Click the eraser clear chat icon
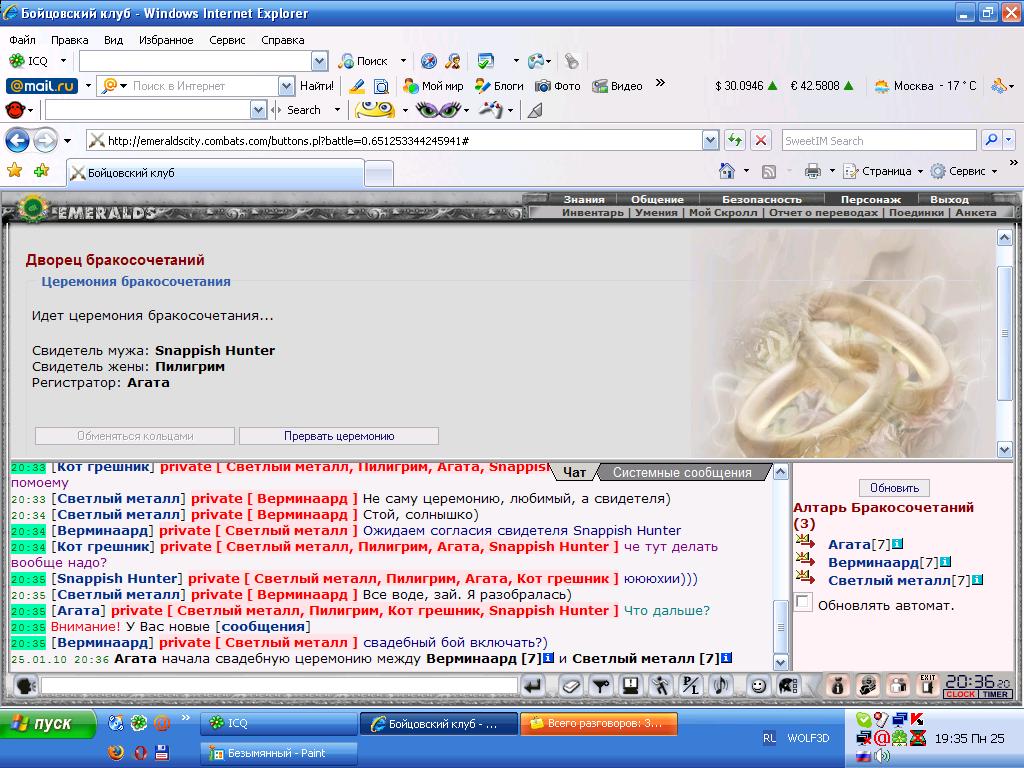Viewport: 1024px width, 768px height. point(570,685)
